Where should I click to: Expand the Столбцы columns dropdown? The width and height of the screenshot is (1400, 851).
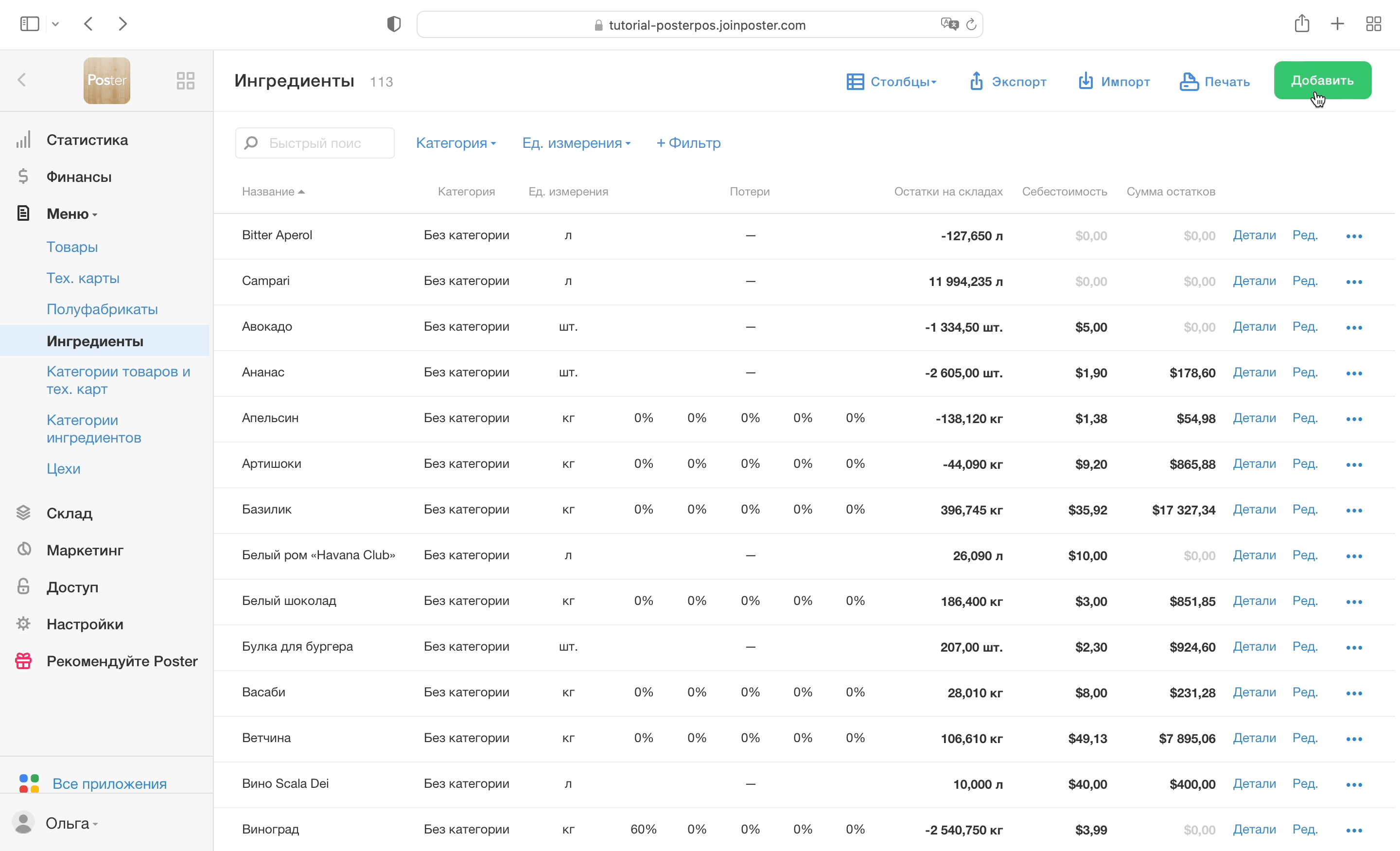click(x=892, y=81)
